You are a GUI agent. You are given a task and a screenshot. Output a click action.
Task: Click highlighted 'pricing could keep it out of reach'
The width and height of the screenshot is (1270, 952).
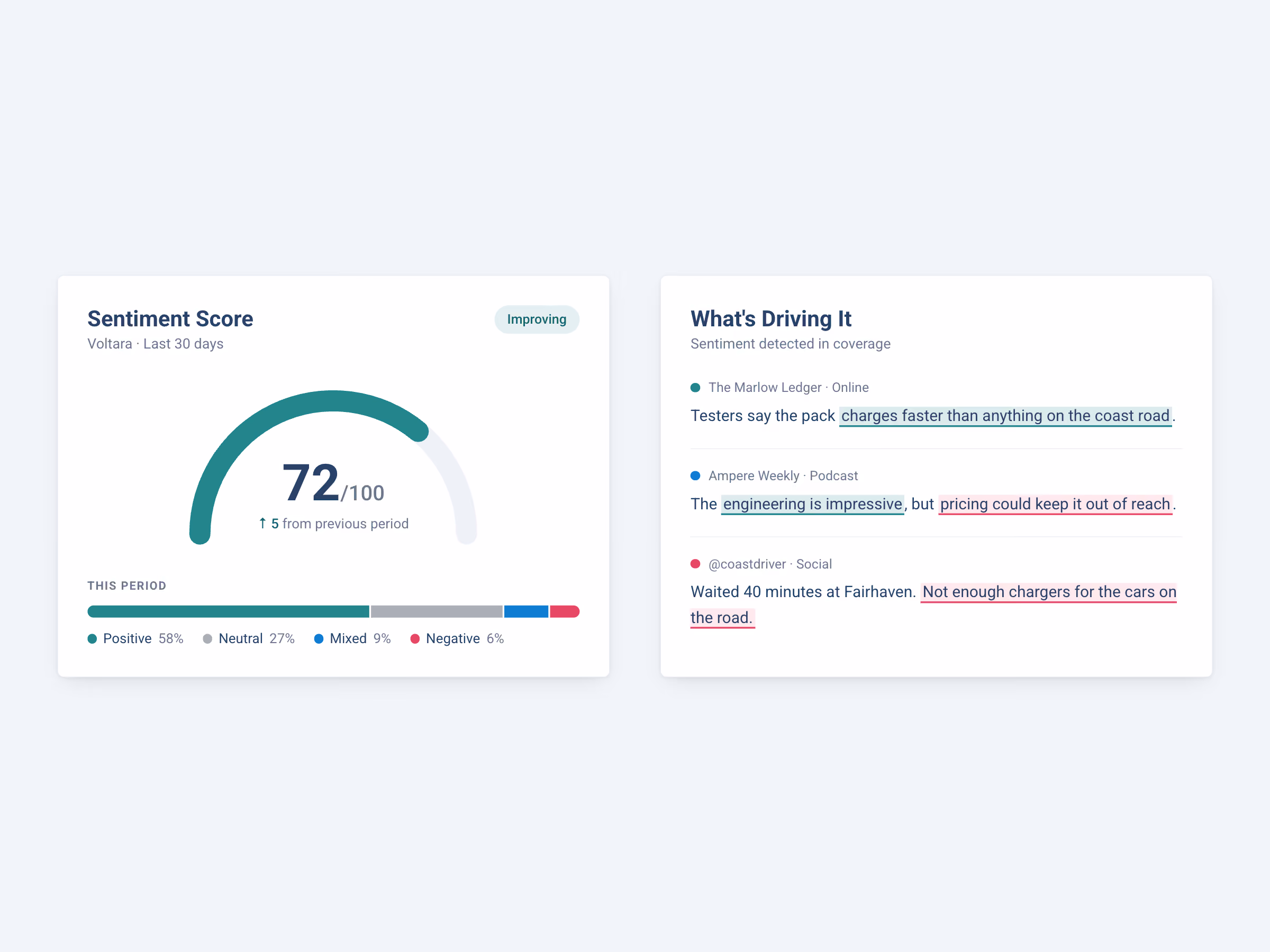[1055, 505]
